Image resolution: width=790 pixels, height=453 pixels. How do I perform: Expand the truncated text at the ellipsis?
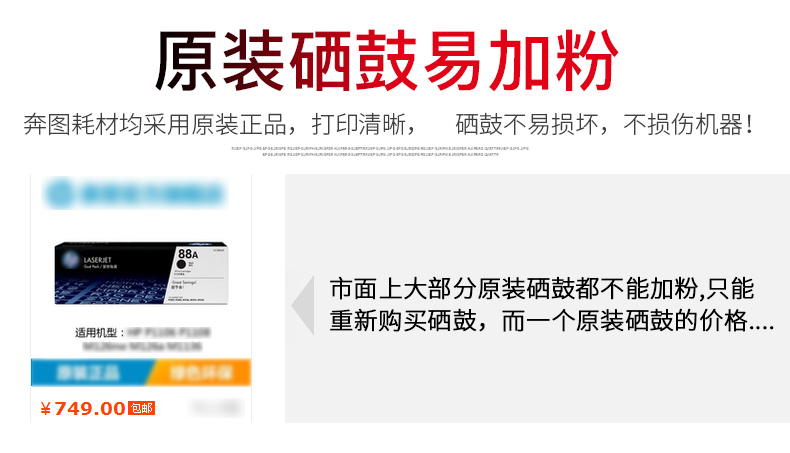coord(761,327)
